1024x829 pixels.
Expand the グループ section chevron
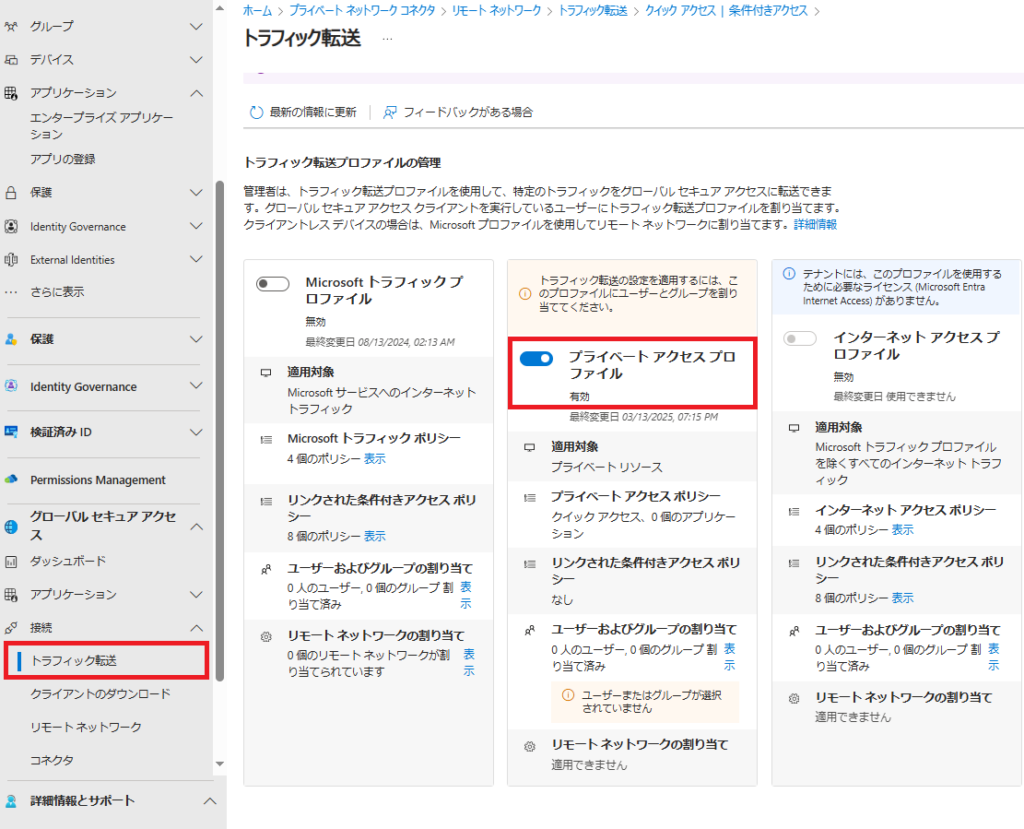[x=196, y=26]
